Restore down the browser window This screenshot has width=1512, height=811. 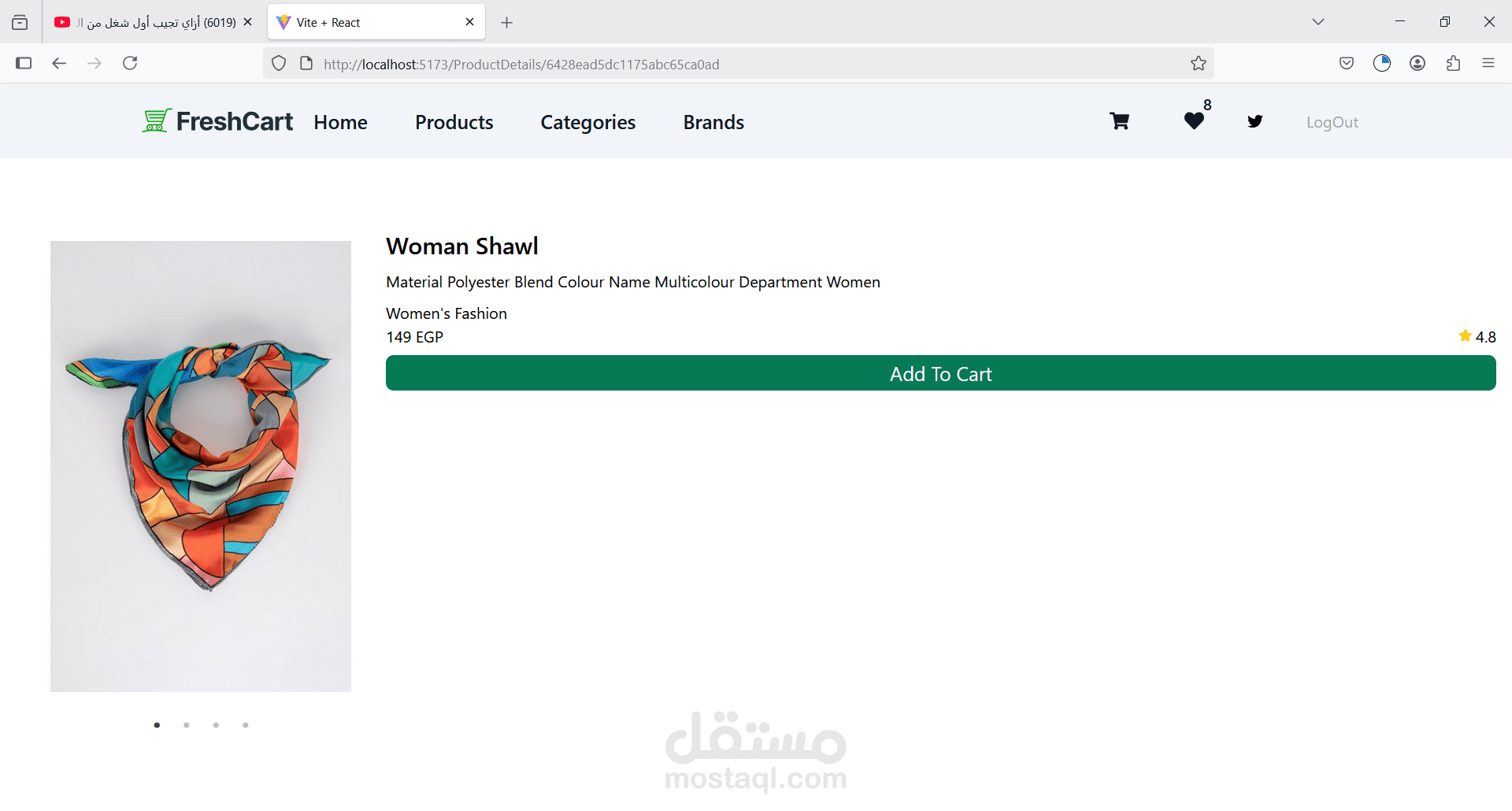[x=1445, y=21]
